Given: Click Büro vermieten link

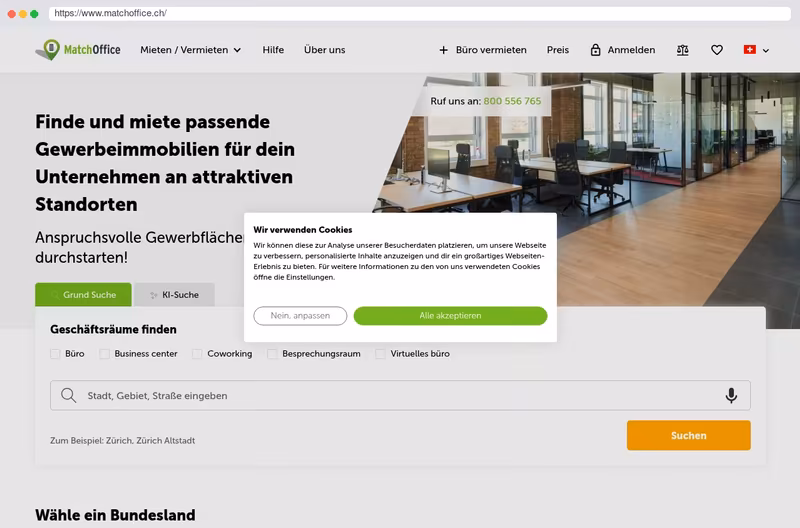Looking at the screenshot, I should (491, 50).
